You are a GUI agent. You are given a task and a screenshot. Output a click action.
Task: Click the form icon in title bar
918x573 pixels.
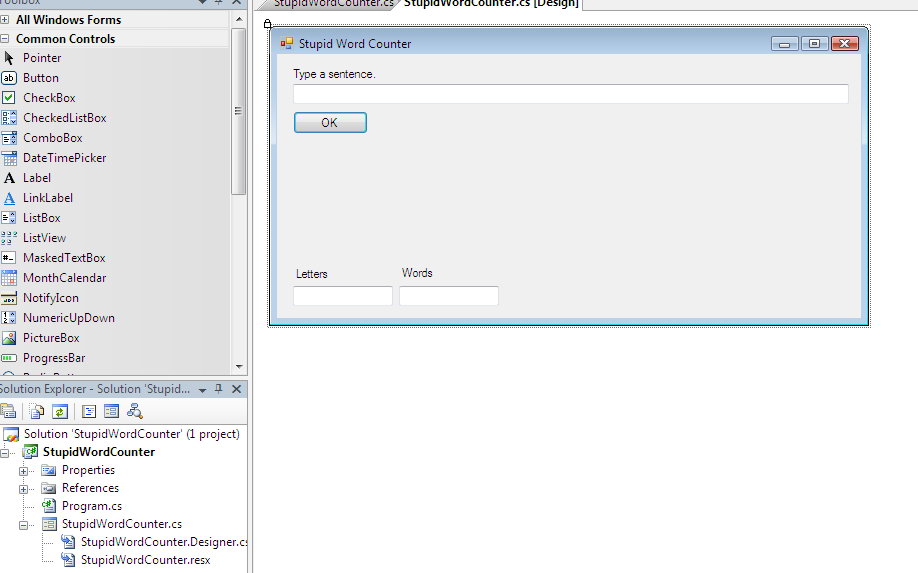coord(286,43)
